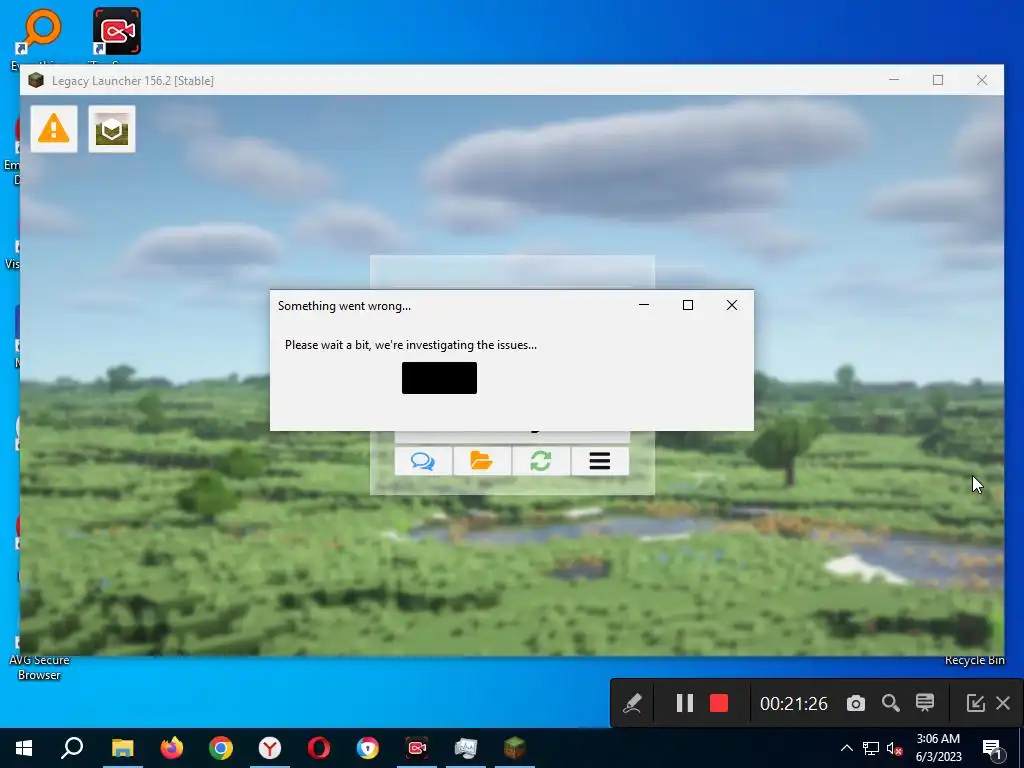Click the recorder caption comment icon
The image size is (1024, 768).
pos(925,703)
